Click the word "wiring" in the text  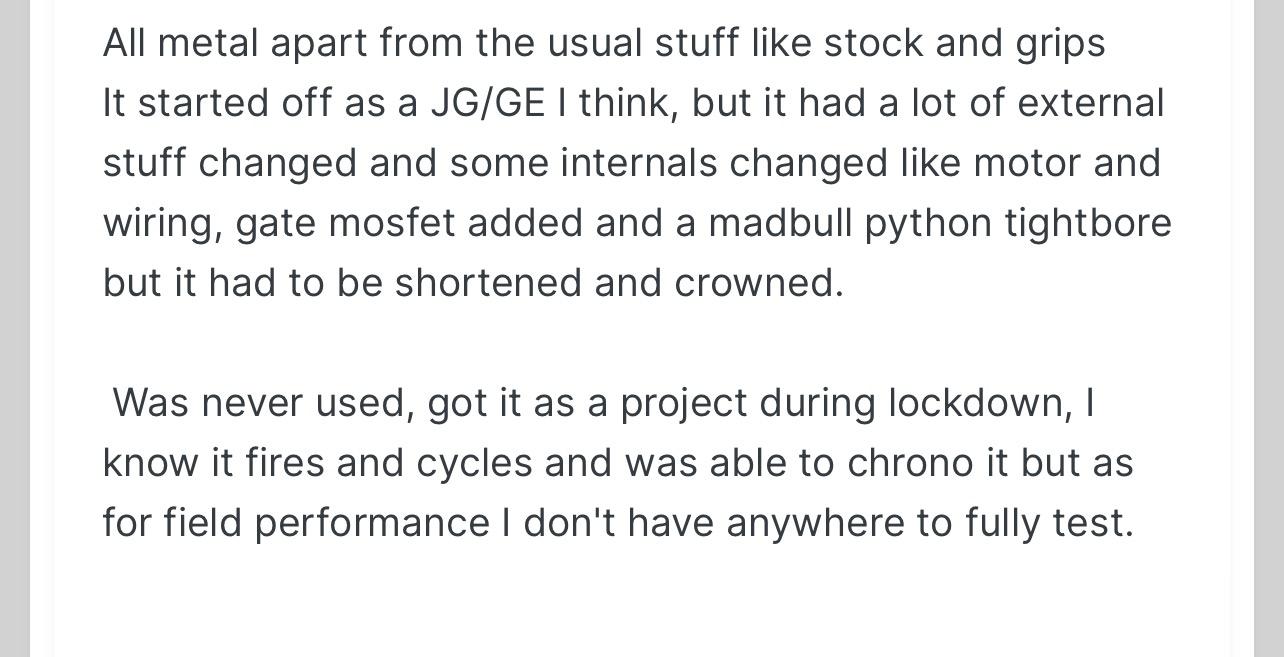pos(161,225)
